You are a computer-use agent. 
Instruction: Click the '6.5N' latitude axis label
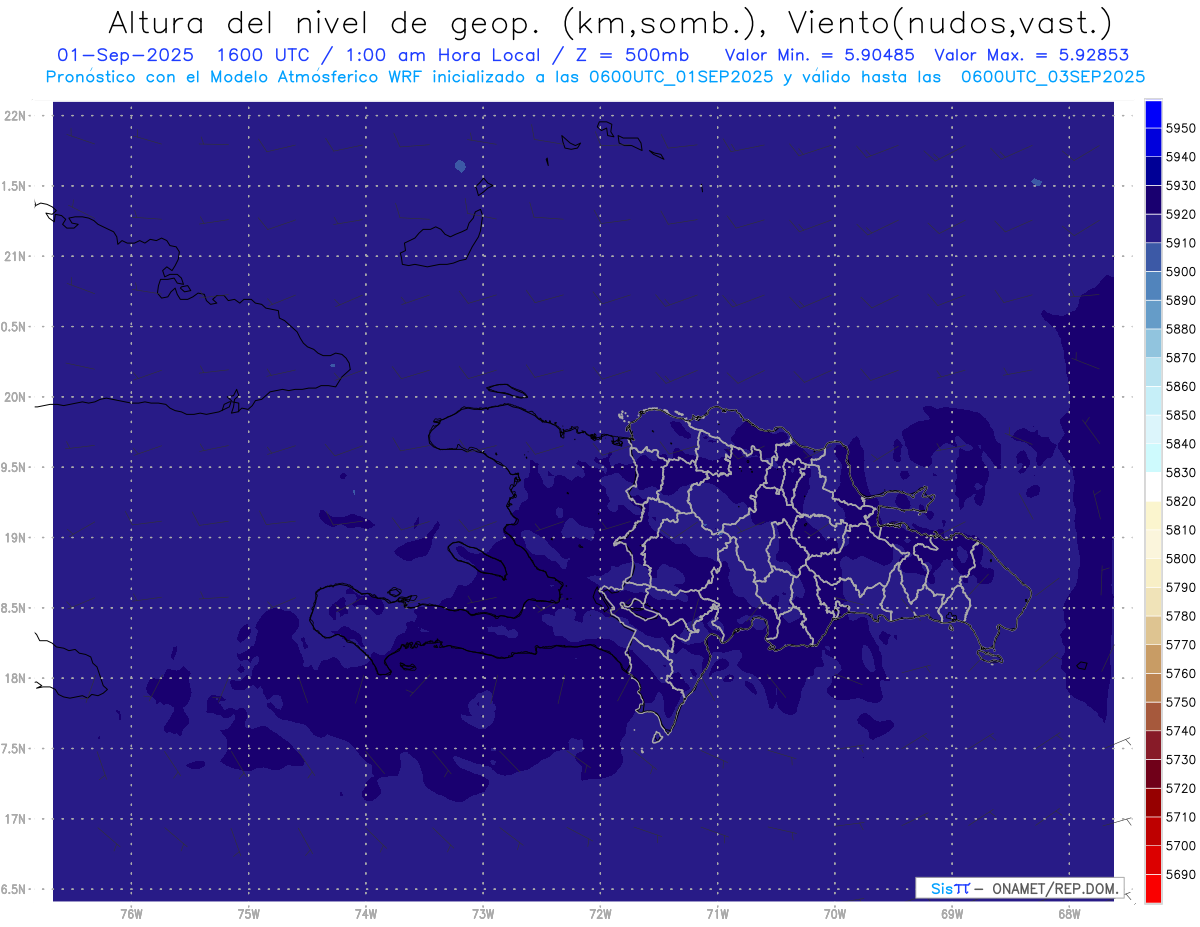pos(15,889)
